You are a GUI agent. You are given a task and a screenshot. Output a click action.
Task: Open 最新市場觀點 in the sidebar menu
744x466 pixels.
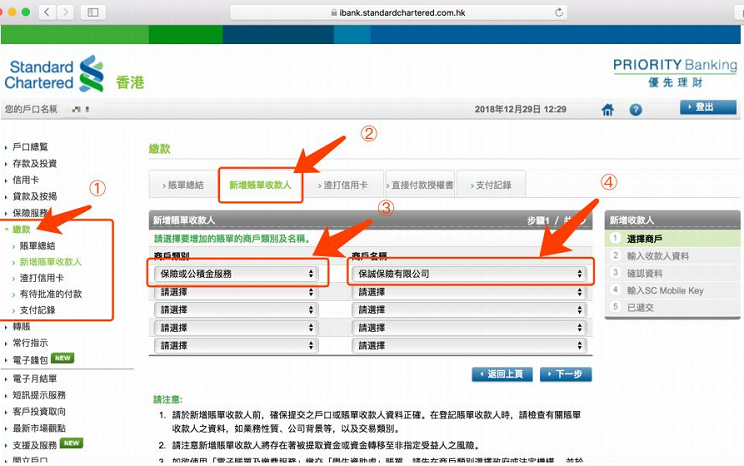pos(39,428)
